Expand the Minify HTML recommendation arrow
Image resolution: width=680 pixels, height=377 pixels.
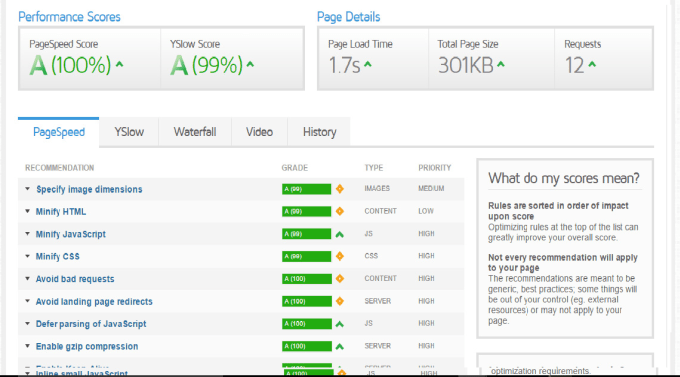(x=27, y=211)
